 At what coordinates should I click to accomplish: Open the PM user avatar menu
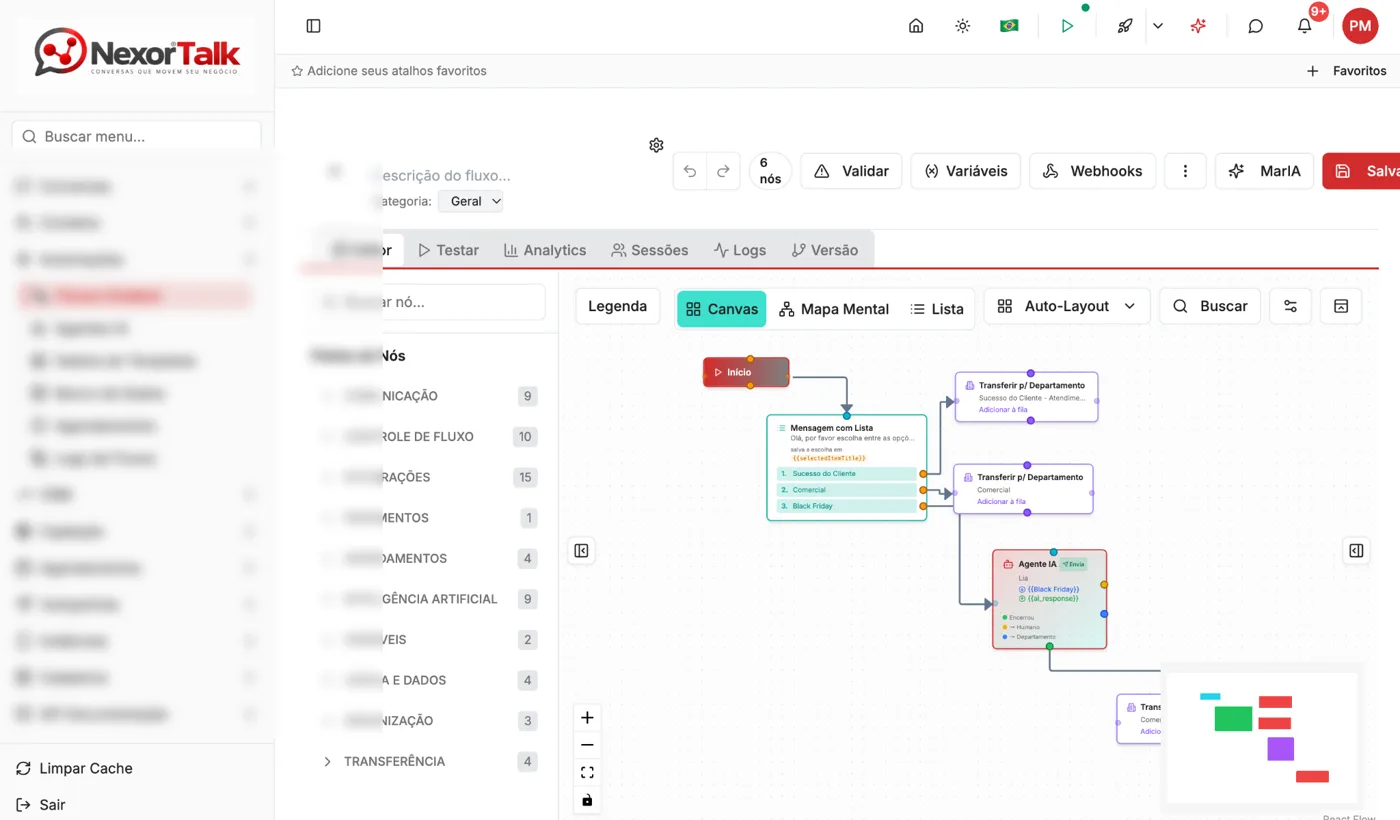(x=1360, y=26)
